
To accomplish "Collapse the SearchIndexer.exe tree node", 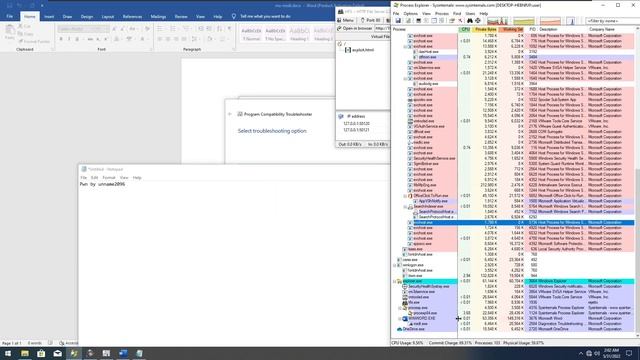I will 405,207.
